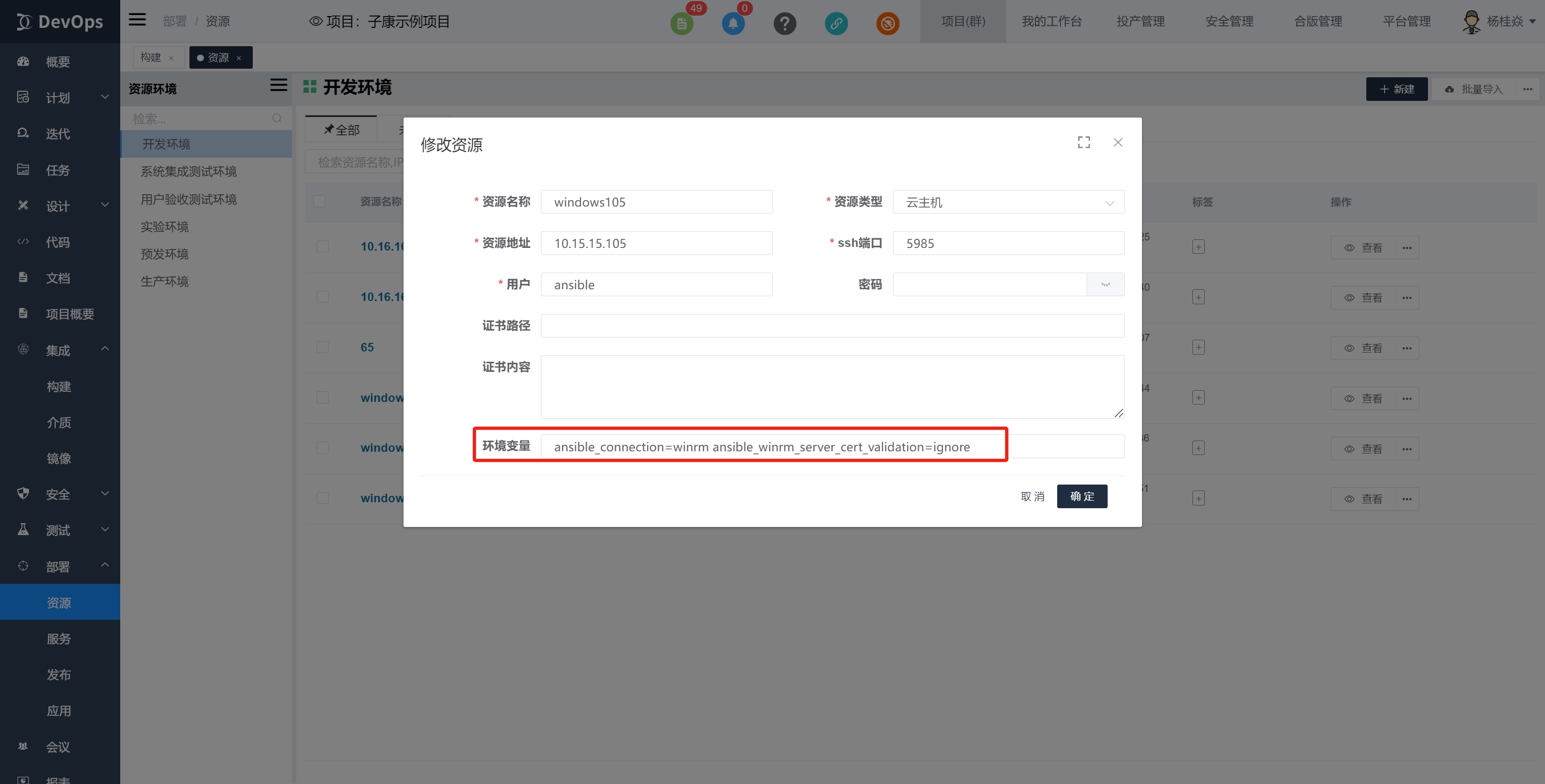Select 系统集成测试环境 in the environment list
1545x784 pixels.
(x=188, y=172)
